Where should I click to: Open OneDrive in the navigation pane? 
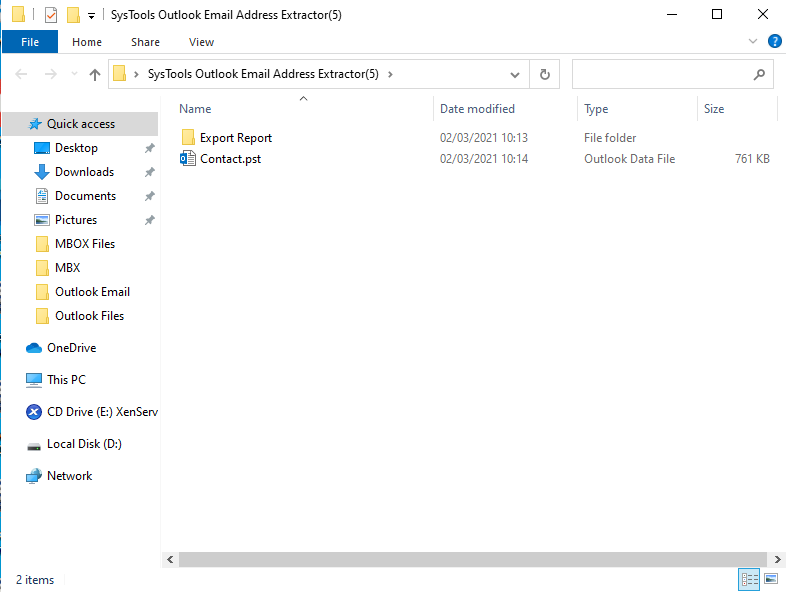[x=71, y=348]
